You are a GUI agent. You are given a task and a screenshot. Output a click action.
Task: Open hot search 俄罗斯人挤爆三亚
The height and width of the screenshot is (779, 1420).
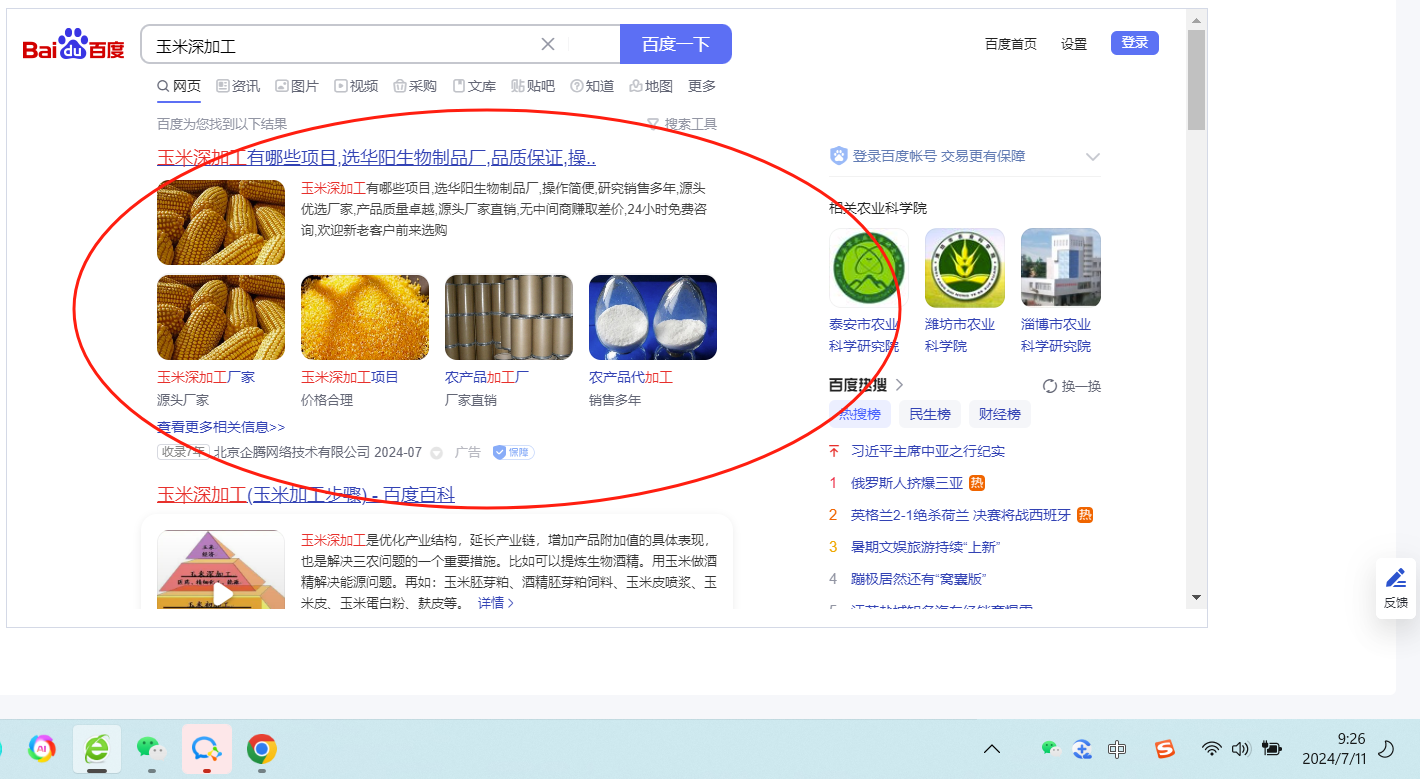point(907,483)
